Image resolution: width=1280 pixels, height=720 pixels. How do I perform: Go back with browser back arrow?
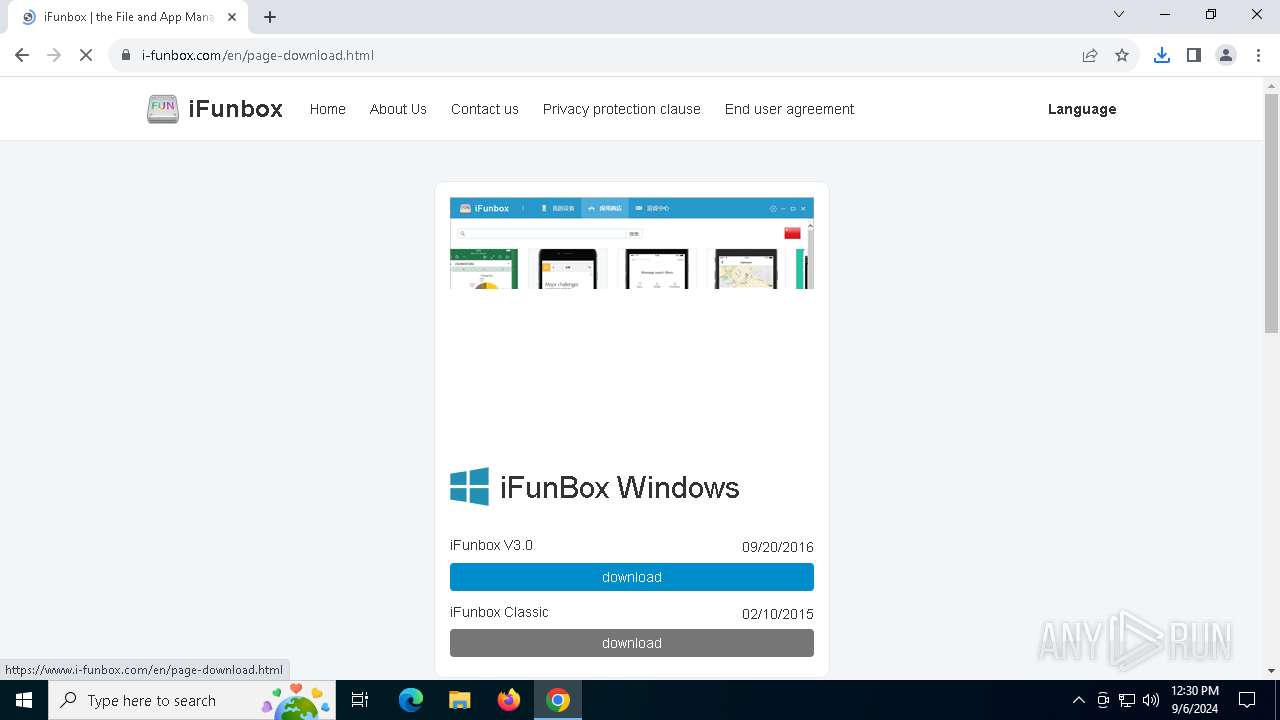coord(22,55)
